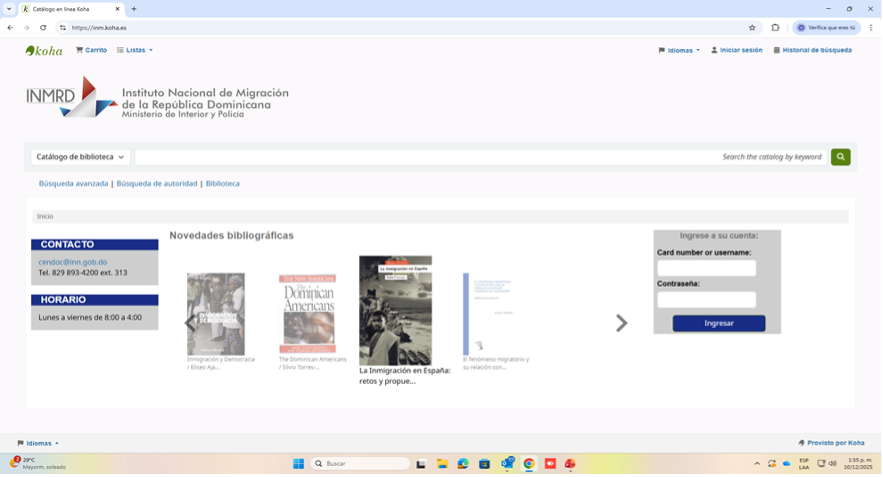Screen dimensions: 883x477
Task: Expand Catálogo de biblioteca search selector
Action: point(81,157)
